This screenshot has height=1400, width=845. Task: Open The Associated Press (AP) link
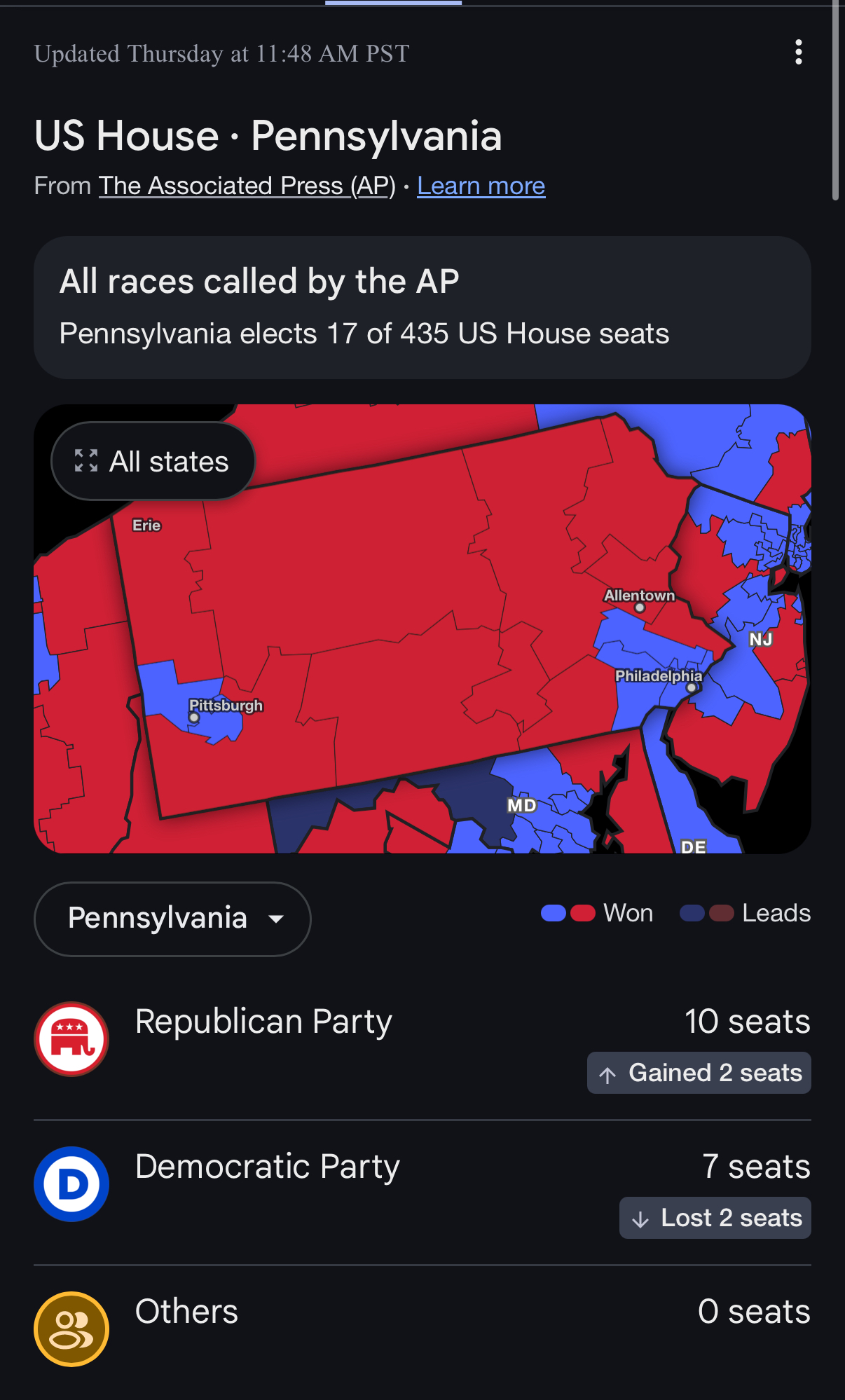[247, 186]
